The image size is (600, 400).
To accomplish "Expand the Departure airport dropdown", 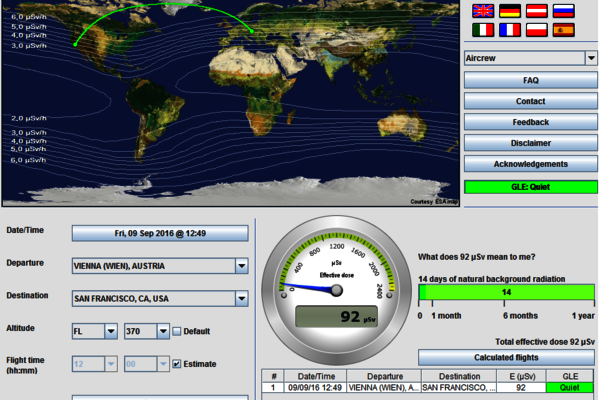I will 241,266.
